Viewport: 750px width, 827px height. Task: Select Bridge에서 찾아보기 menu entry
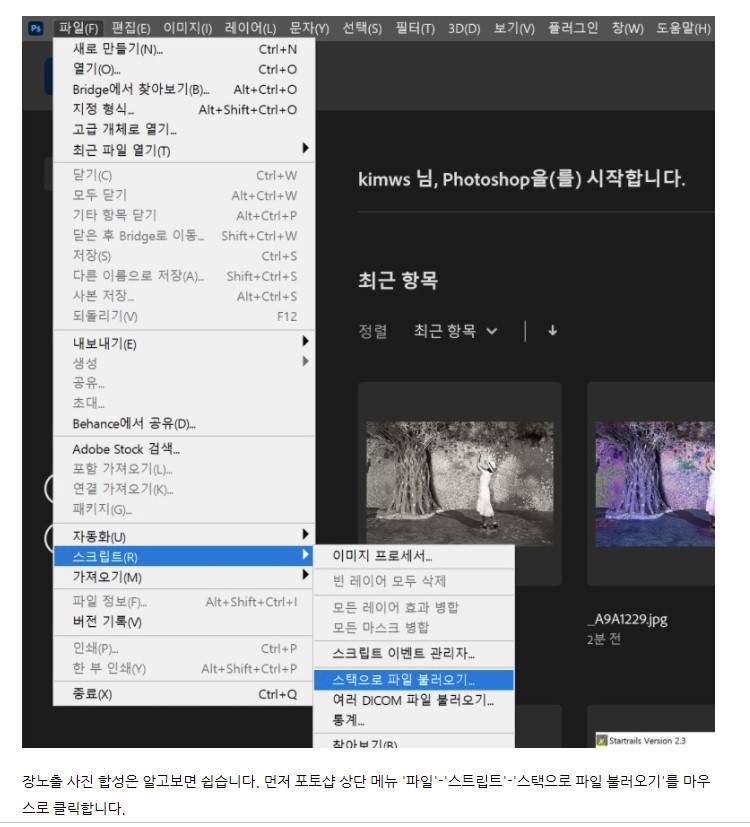[x=184, y=89]
